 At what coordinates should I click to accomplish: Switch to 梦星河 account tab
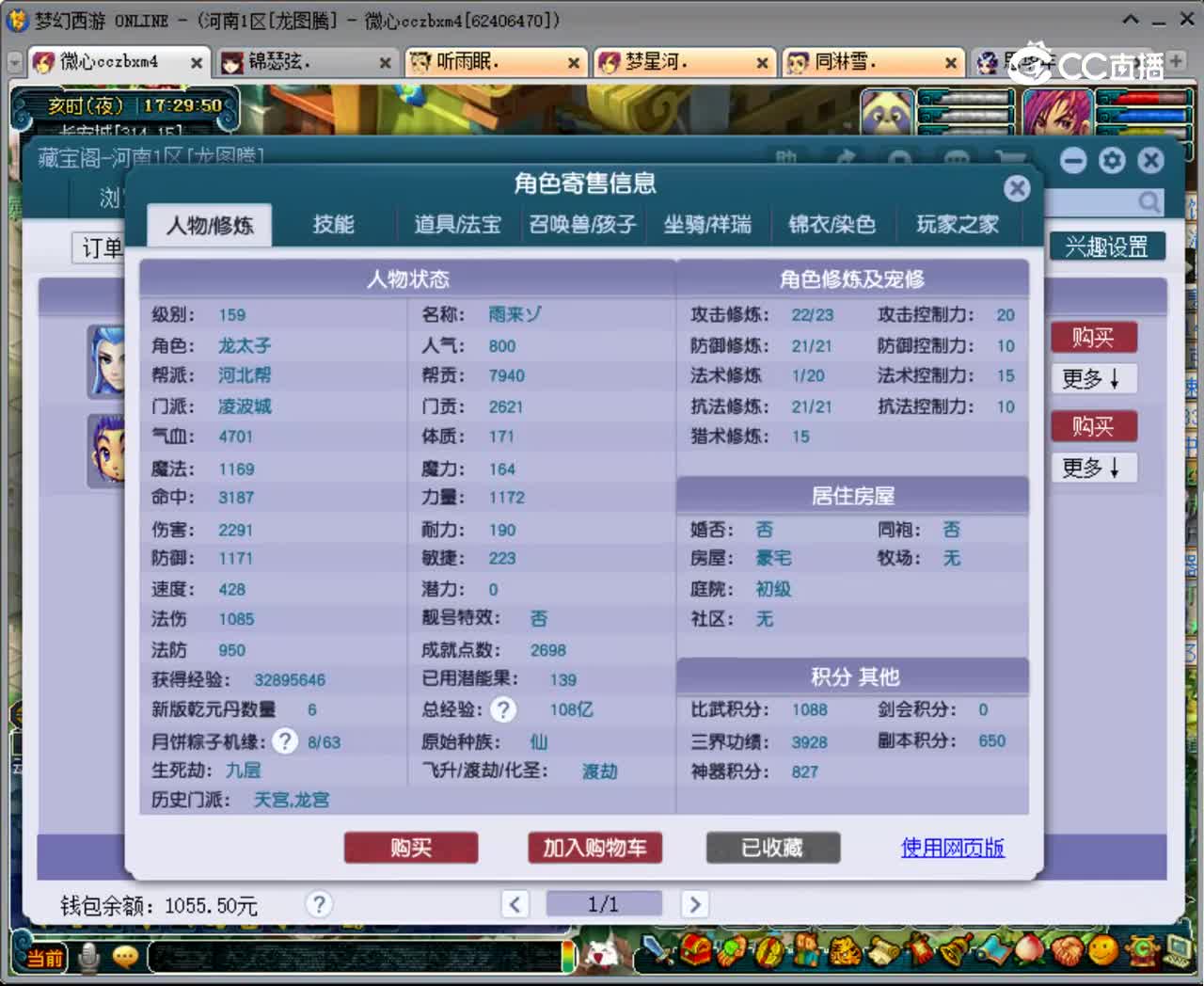click(682, 62)
